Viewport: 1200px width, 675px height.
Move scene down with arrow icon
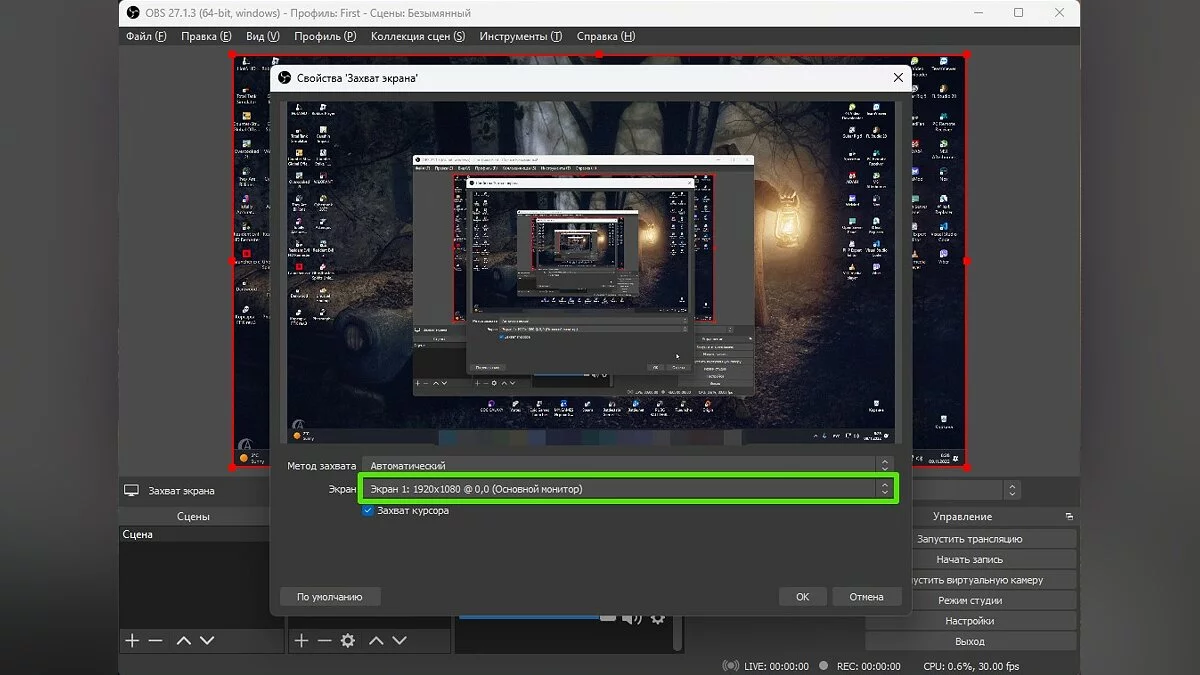pos(207,640)
